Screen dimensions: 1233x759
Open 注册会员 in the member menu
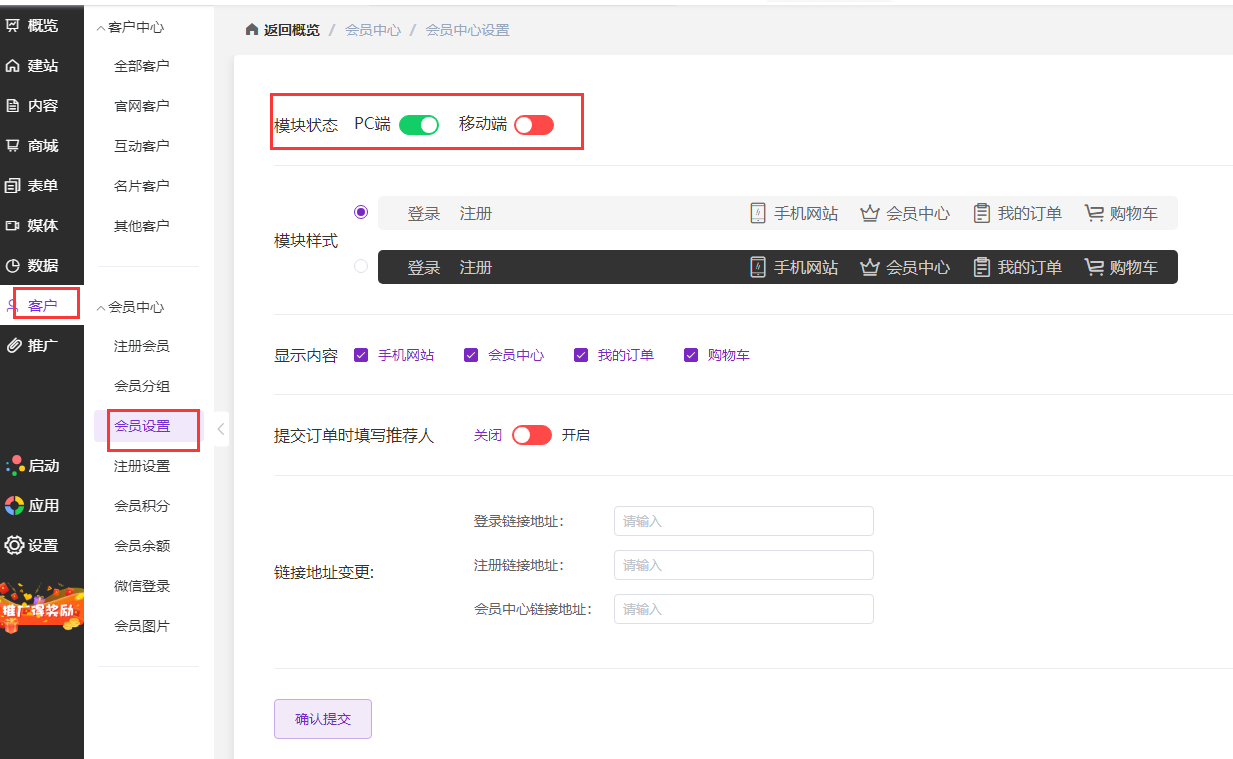coord(141,346)
